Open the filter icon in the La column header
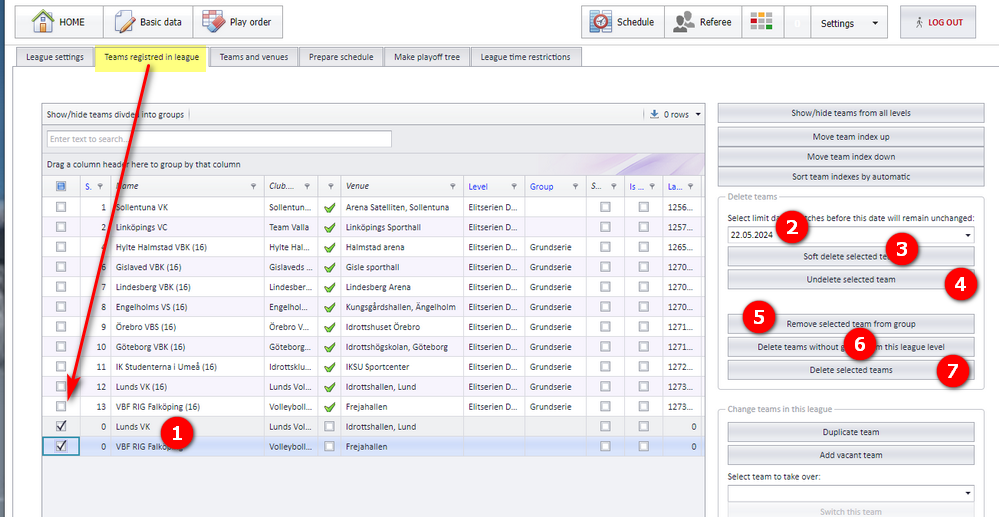This screenshot has width=999, height=517. [691, 187]
